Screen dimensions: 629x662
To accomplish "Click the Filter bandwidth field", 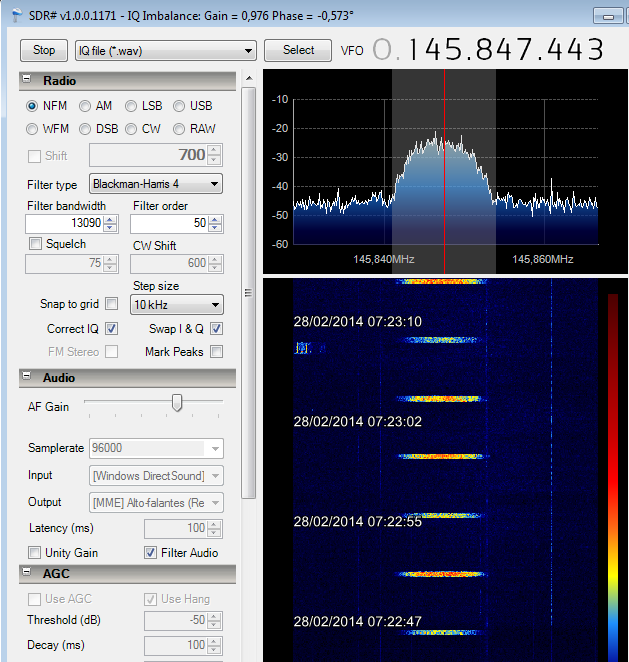I will 65,223.
